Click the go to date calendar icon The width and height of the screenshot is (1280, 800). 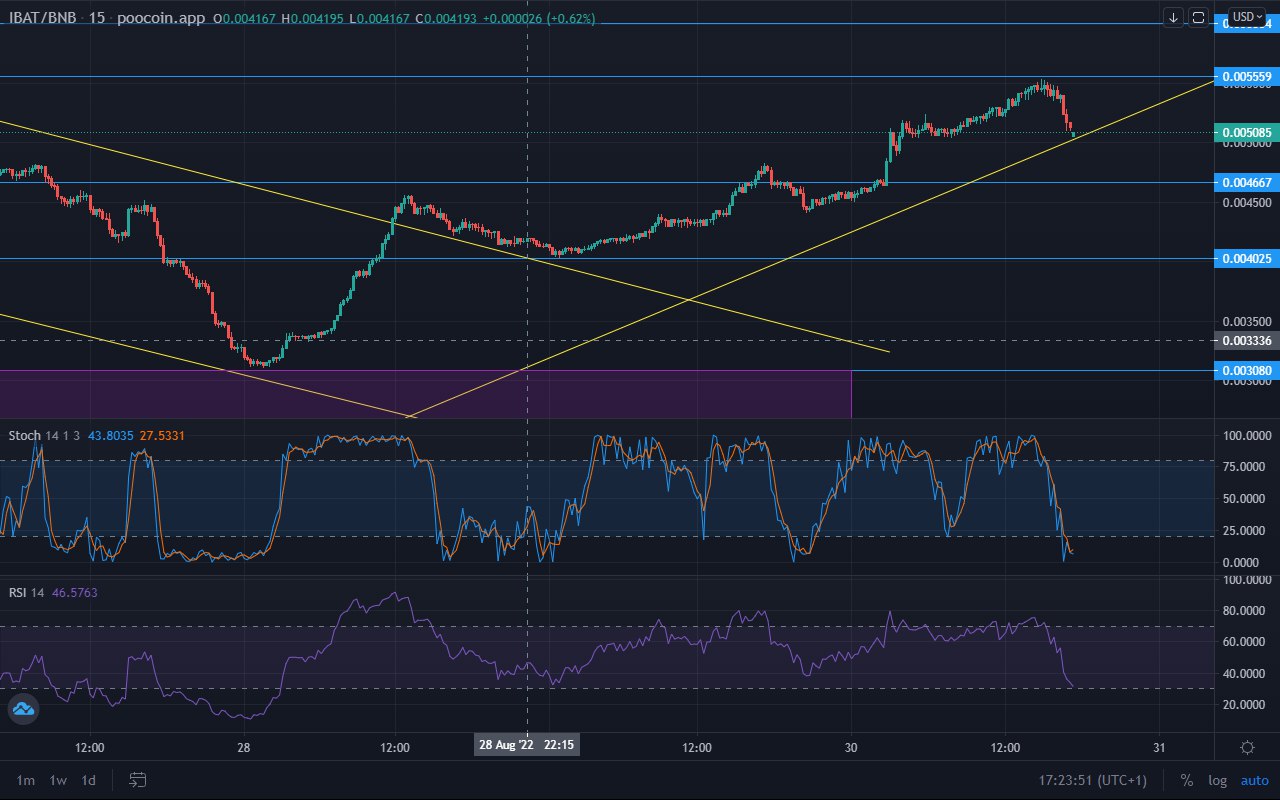138,780
